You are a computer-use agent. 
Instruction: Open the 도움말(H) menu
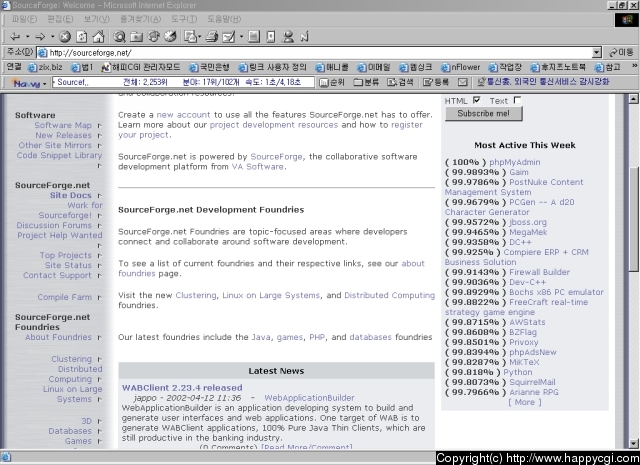pos(224,19)
